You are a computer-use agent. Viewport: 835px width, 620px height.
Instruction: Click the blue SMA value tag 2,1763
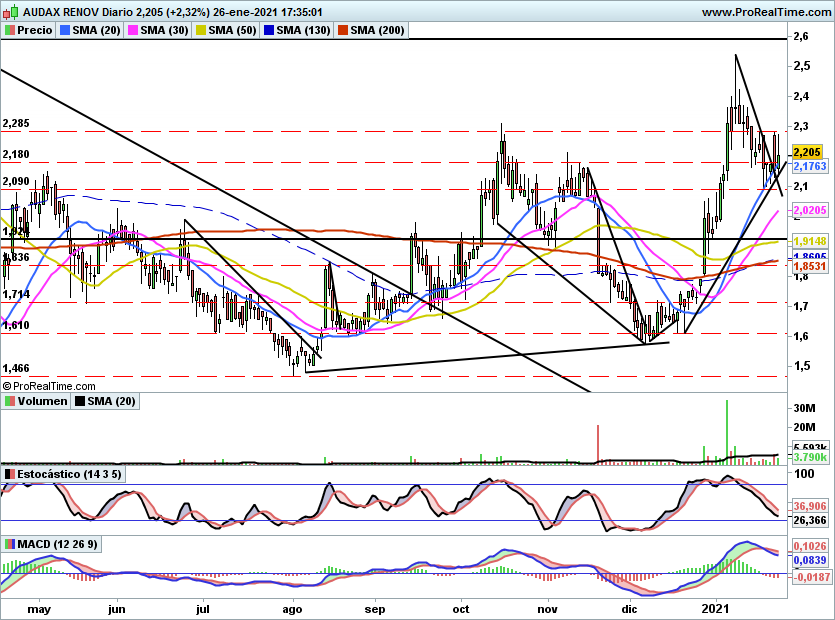tap(810, 166)
